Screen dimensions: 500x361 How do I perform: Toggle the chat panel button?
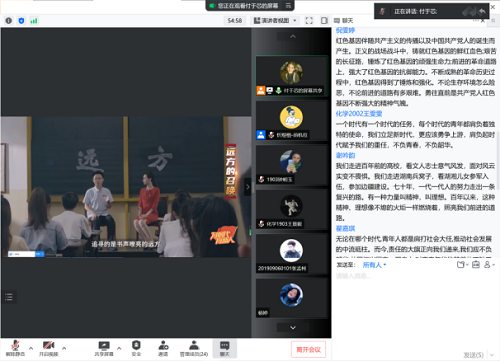click(x=225, y=348)
